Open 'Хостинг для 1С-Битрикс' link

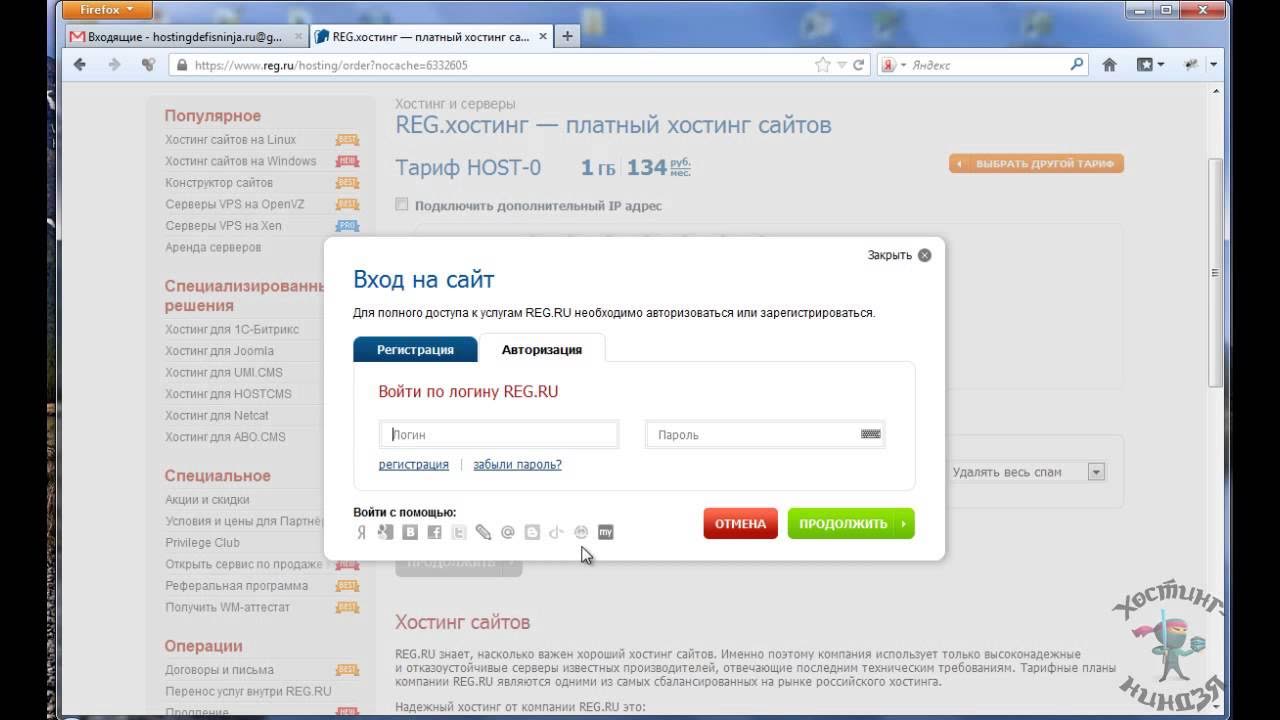(231, 329)
